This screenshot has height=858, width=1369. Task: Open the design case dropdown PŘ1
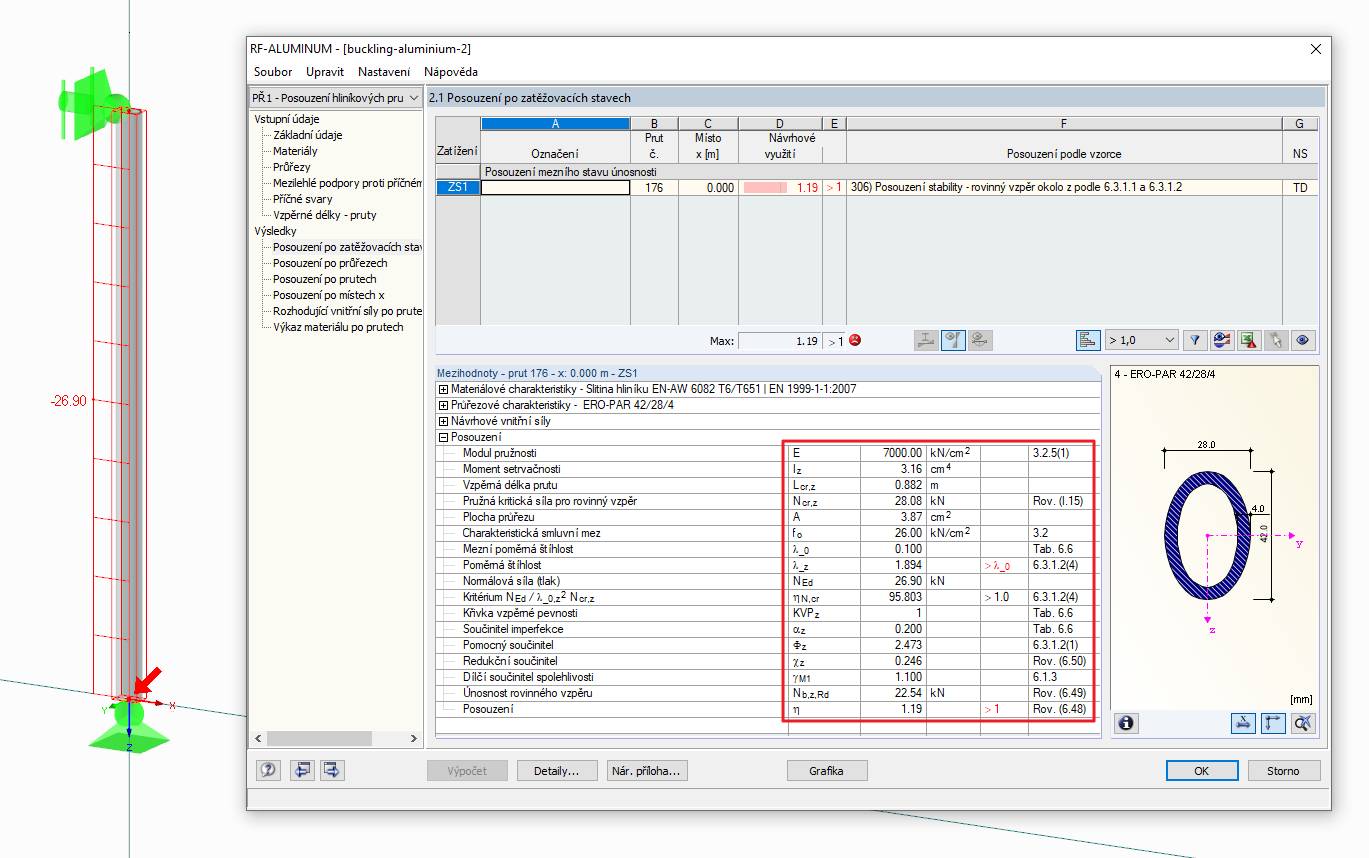pyautogui.click(x=335, y=98)
